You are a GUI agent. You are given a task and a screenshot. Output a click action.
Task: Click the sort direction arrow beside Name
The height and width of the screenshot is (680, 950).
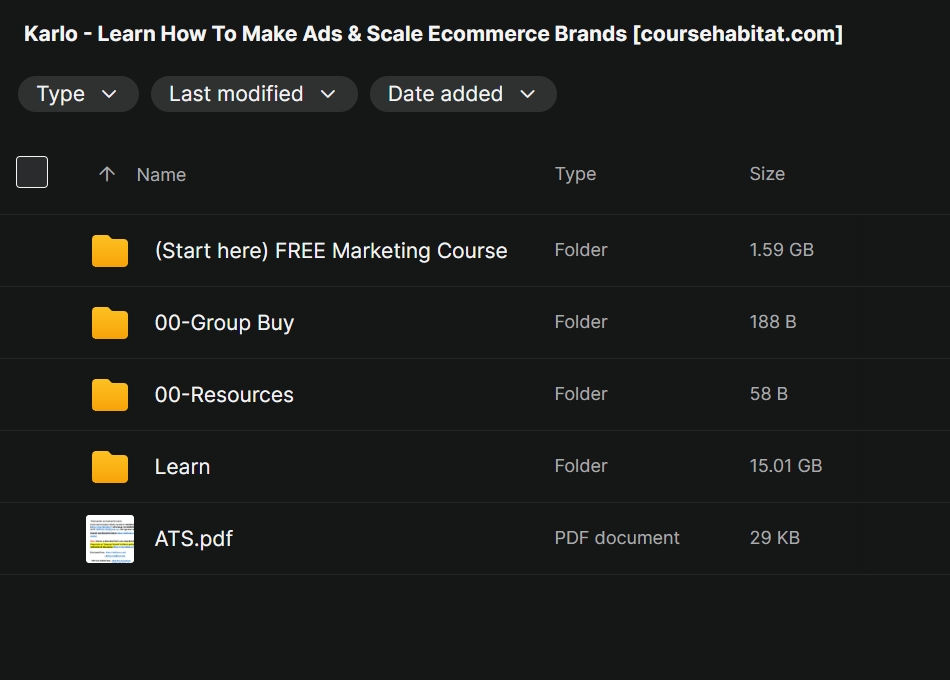pos(107,174)
